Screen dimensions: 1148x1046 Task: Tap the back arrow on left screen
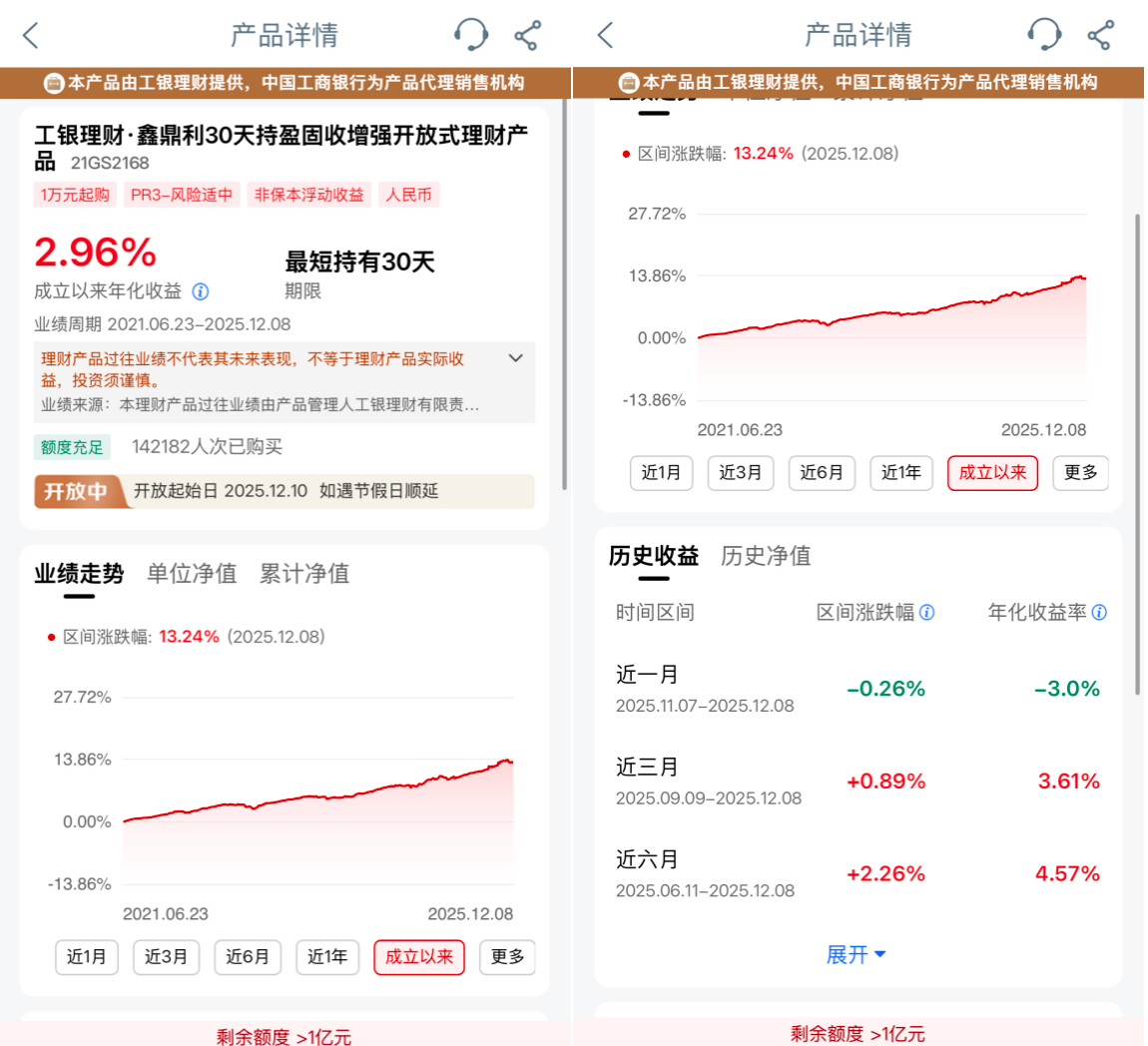click(31, 36)
